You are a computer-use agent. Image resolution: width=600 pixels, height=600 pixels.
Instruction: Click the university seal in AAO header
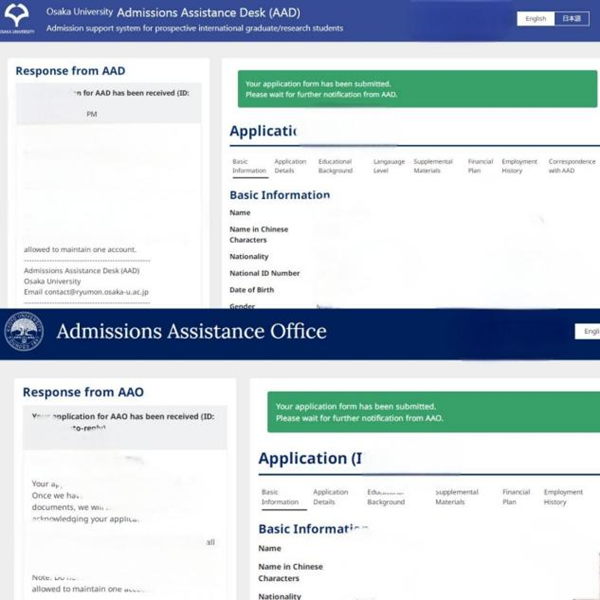(x=24, y=331)
